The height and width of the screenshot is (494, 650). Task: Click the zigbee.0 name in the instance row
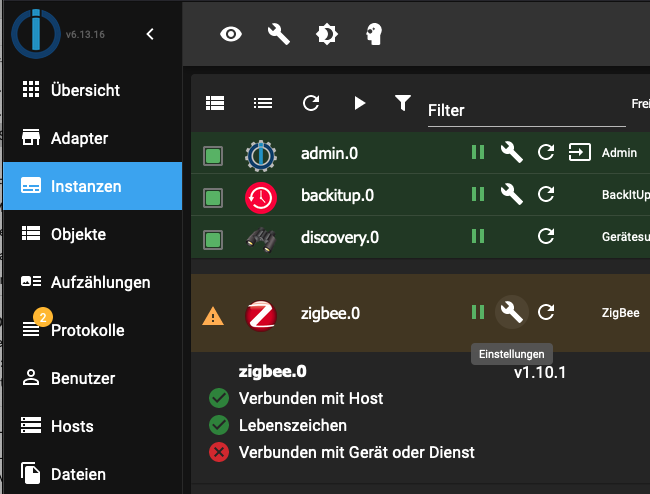330,314
